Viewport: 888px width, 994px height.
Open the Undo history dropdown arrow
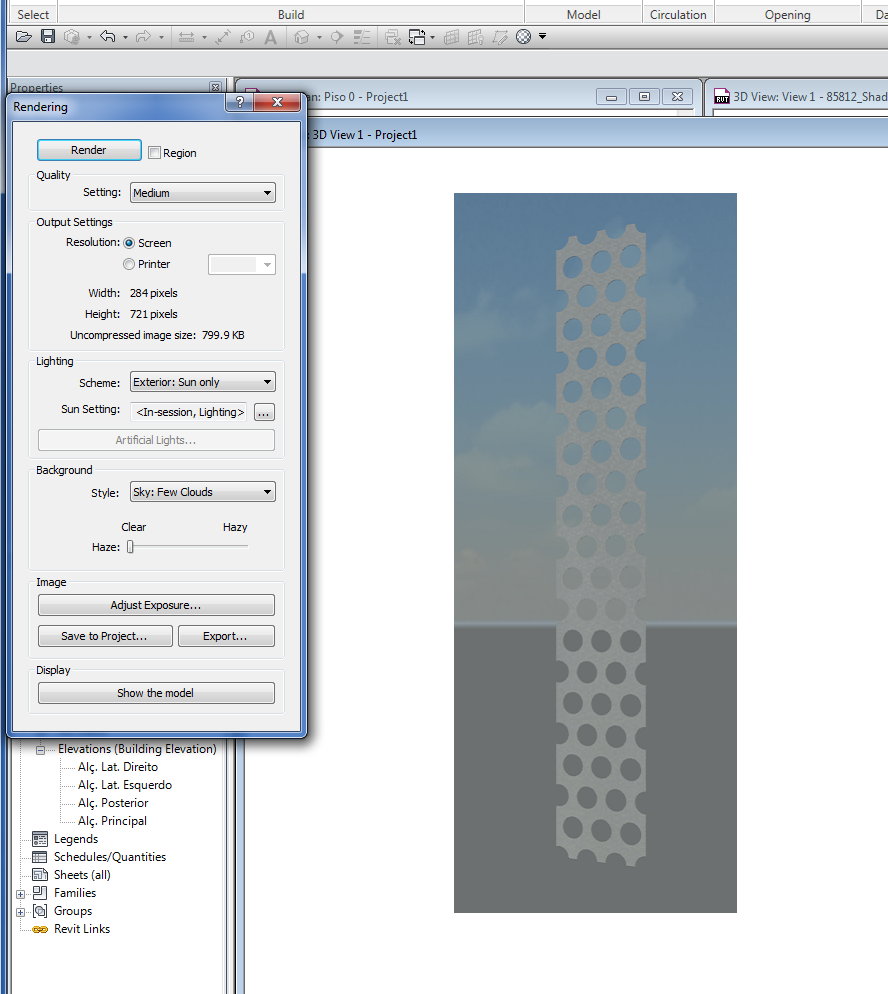pos(125,37)
